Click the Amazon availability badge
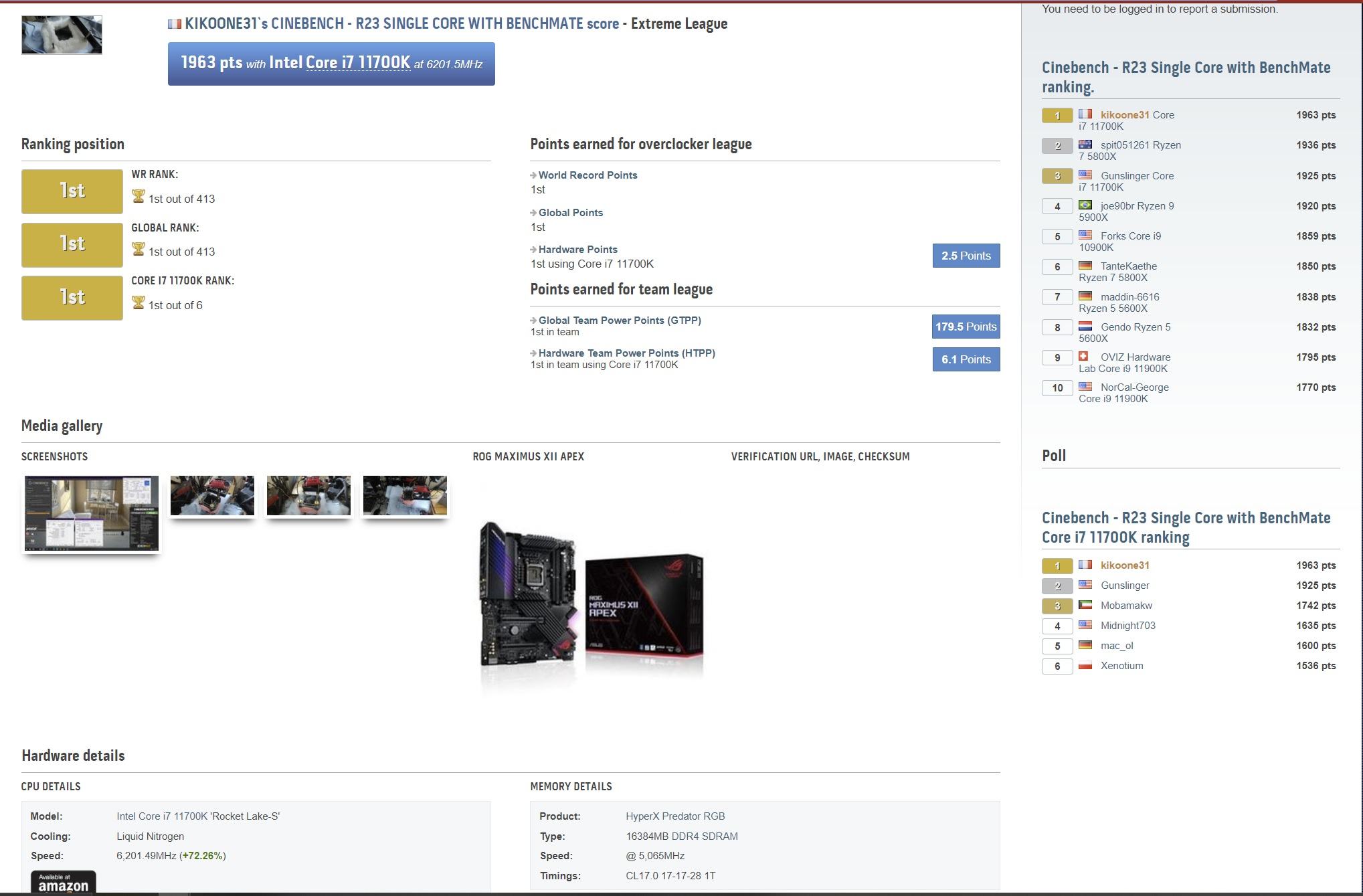This screenshot has height=896, width=1363. click(x=63, y=882)
